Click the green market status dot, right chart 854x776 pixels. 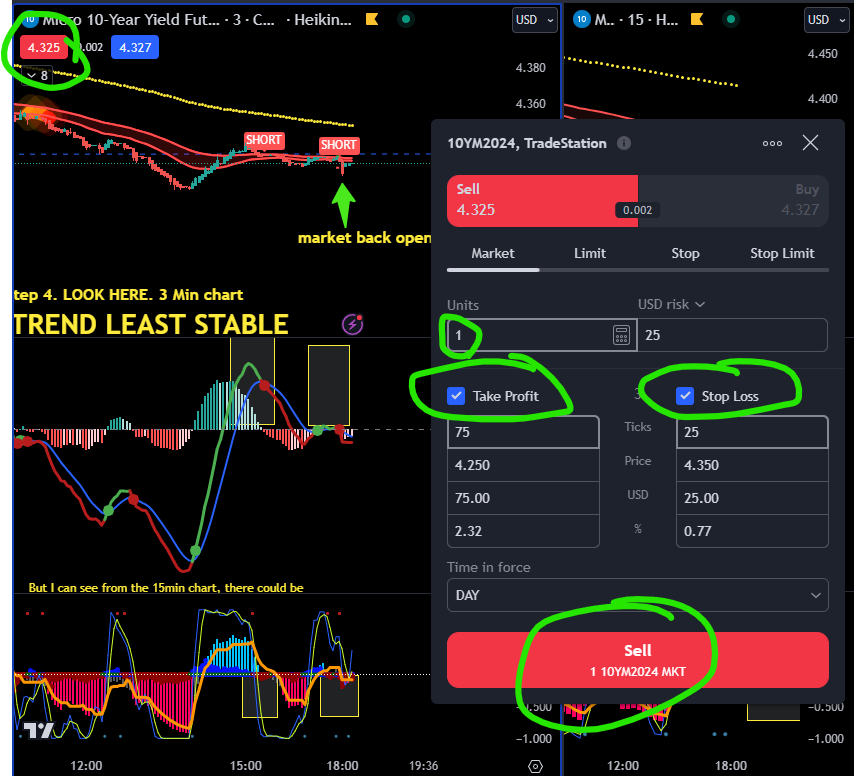click(x=730, y=20)
